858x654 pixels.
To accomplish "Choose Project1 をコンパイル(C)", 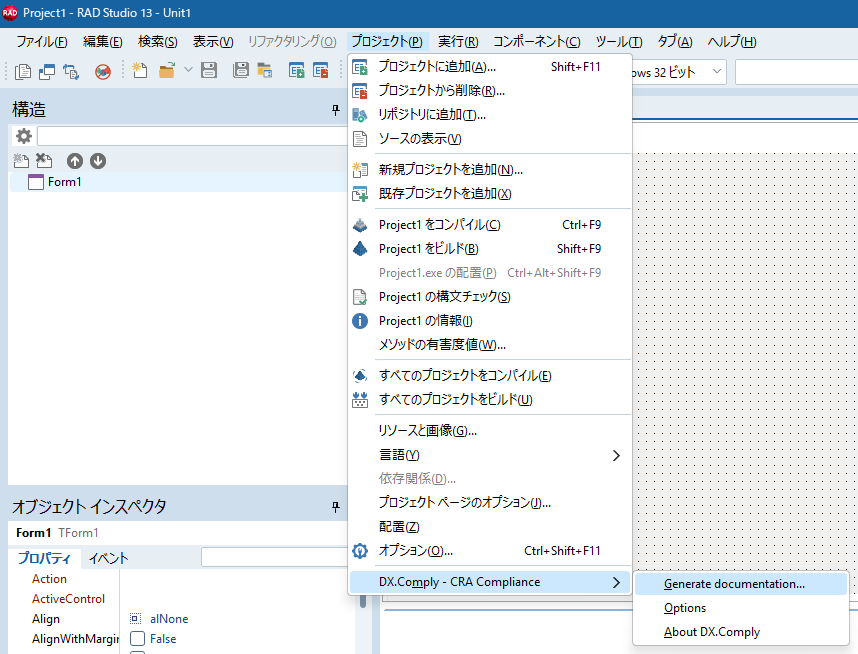I will 490,225.
